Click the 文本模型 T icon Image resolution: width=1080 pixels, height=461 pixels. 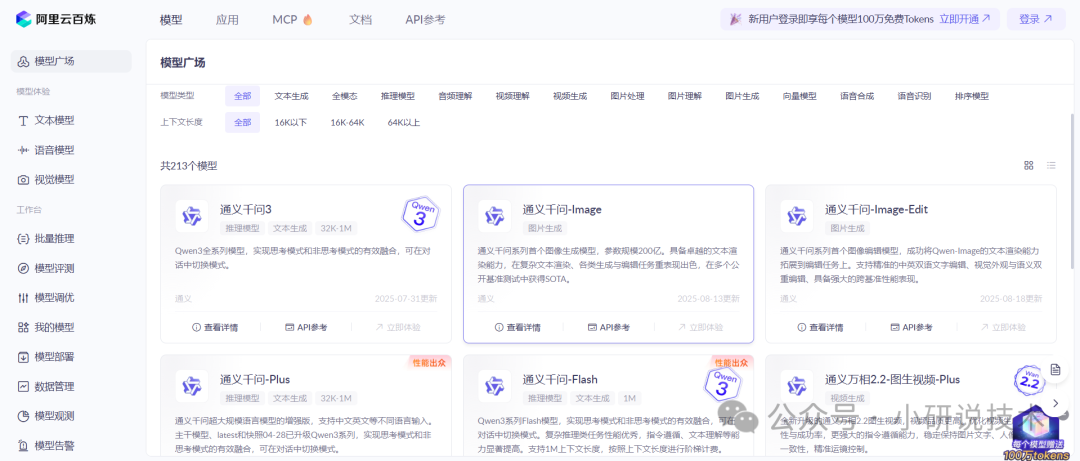pos(23,120)
